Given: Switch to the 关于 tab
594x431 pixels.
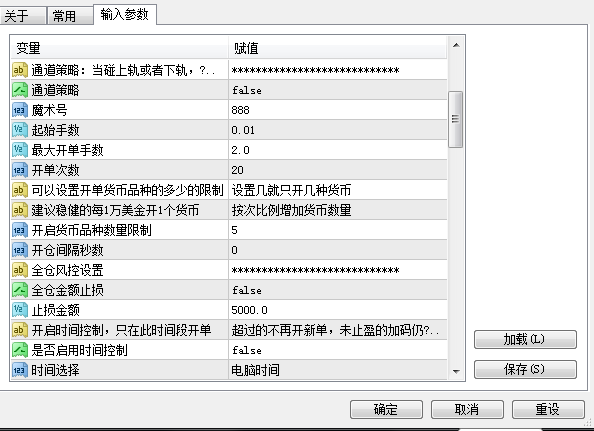Looking at the screenshot, I should (x=23, y=16).
